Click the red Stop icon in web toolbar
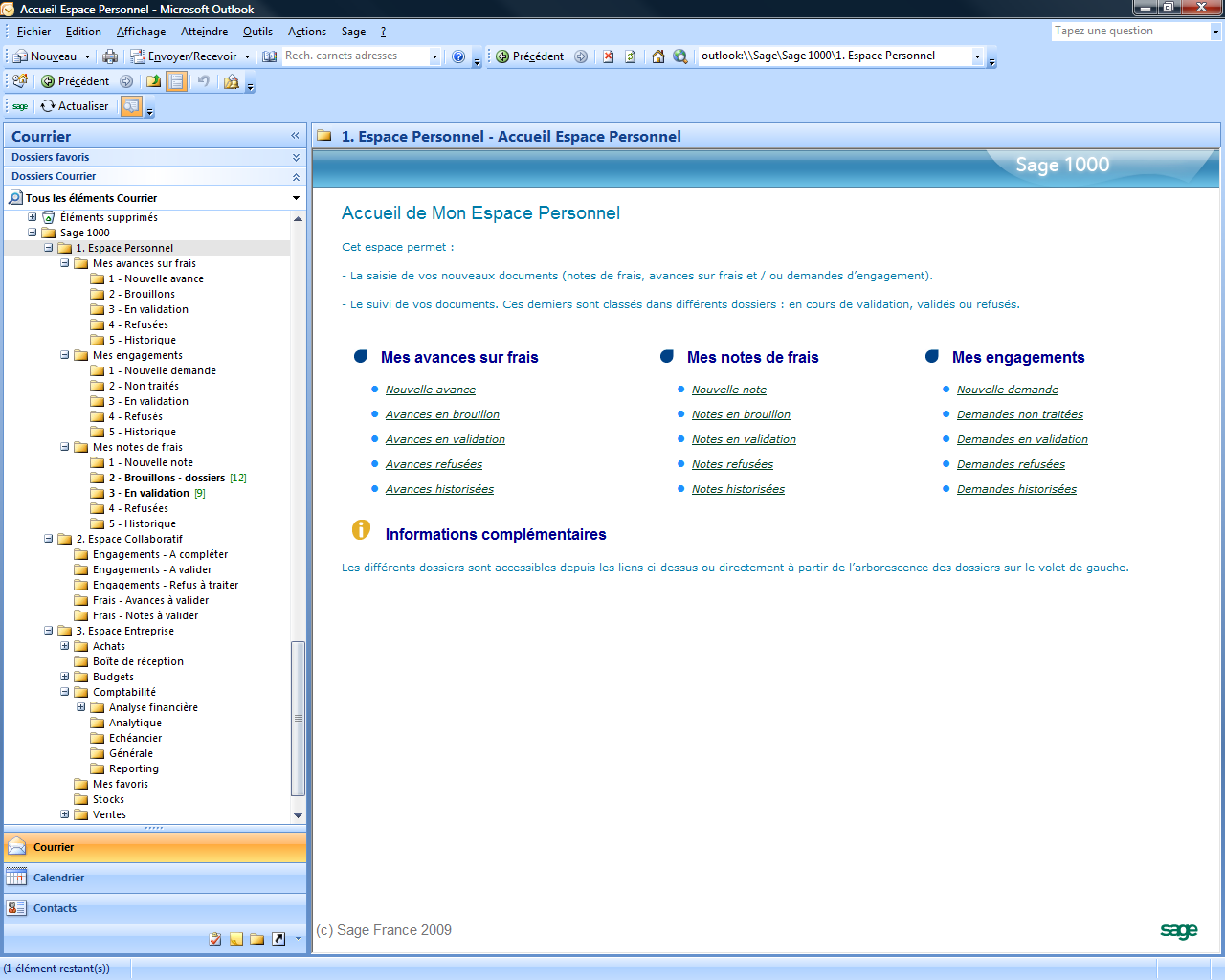1225x980 pixels. coord(608,56)
